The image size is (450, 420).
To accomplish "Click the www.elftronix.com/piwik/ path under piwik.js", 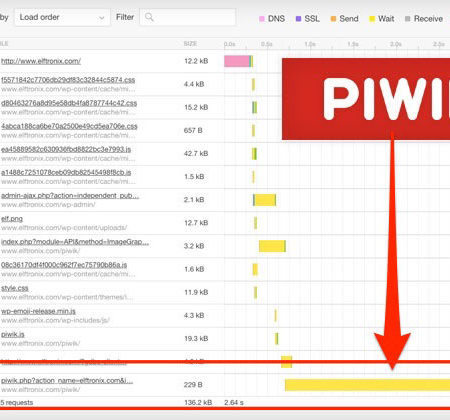I will coord(40,343).
